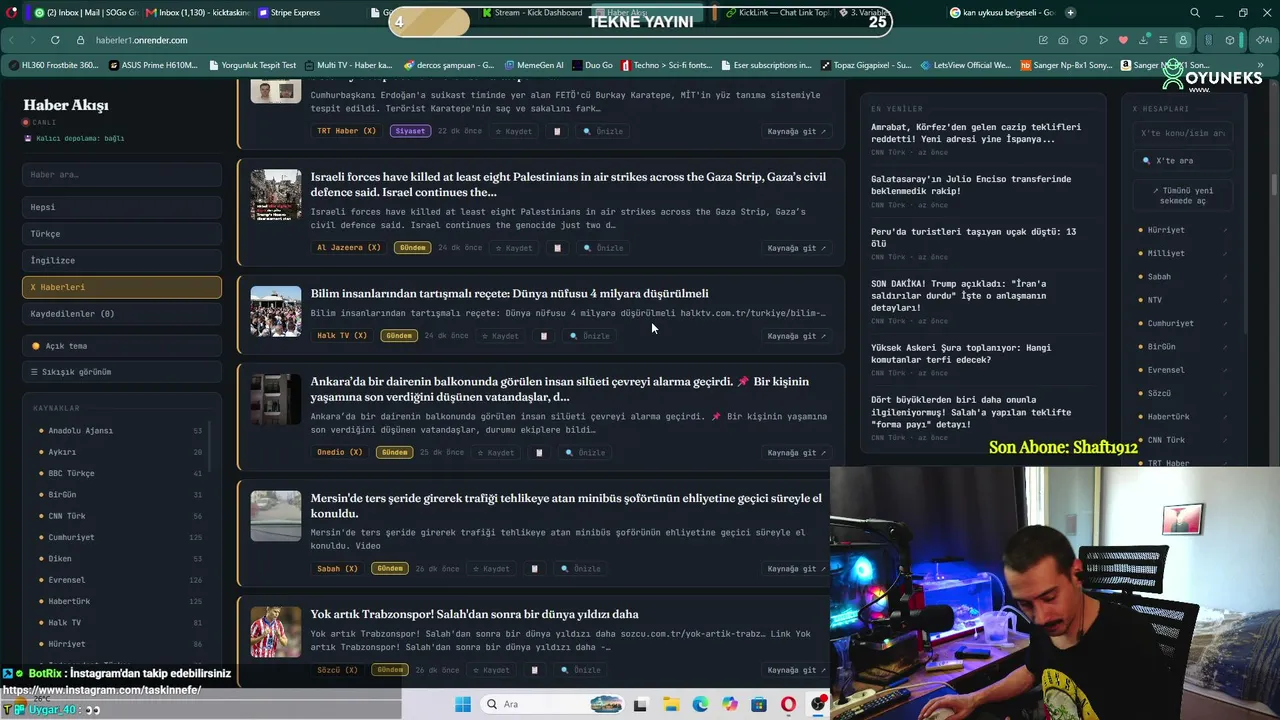Click the clipboard icon in the Sabah row
Viewport: 1280px width, 720px height.
pyautogui.click(x=534, y=569)
